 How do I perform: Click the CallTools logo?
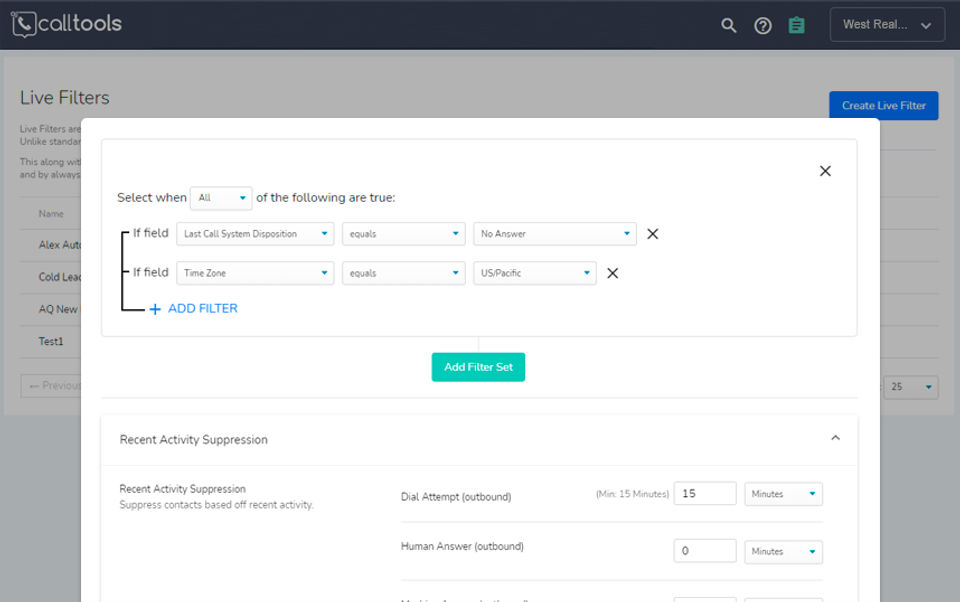point(66,24)
